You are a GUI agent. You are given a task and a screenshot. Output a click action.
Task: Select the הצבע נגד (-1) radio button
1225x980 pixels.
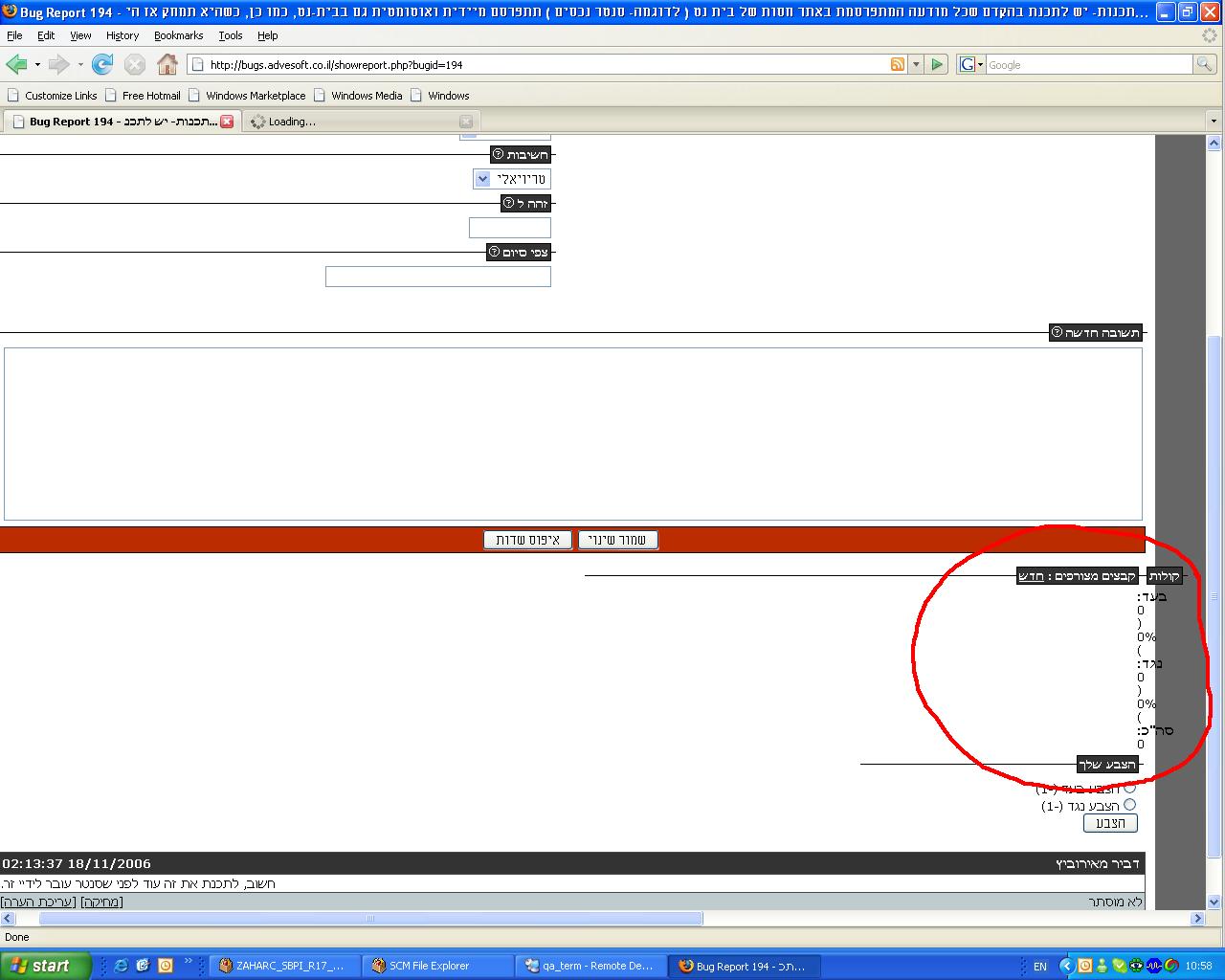[1129, 805]
